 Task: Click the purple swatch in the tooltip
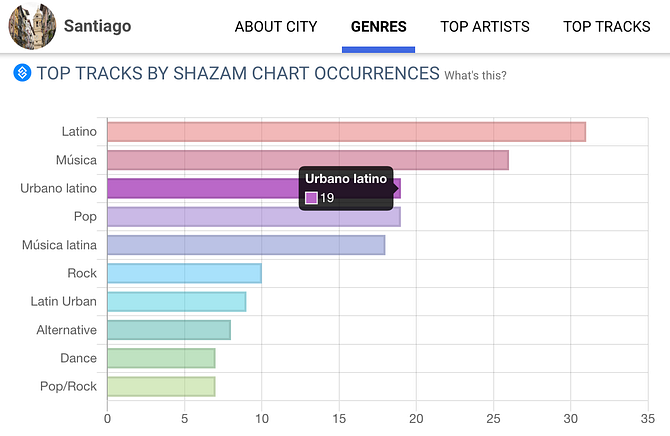311,198
